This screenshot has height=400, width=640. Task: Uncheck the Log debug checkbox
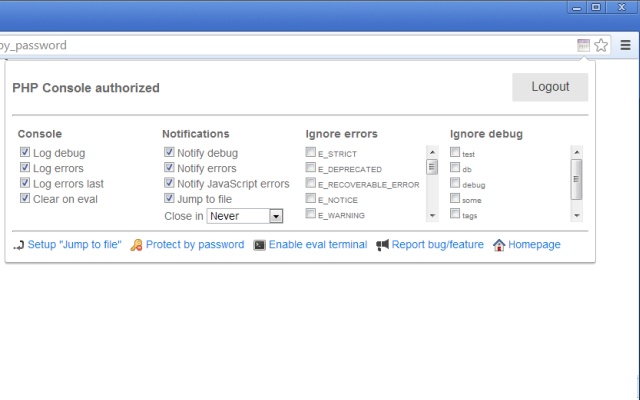tap(25, 153)
